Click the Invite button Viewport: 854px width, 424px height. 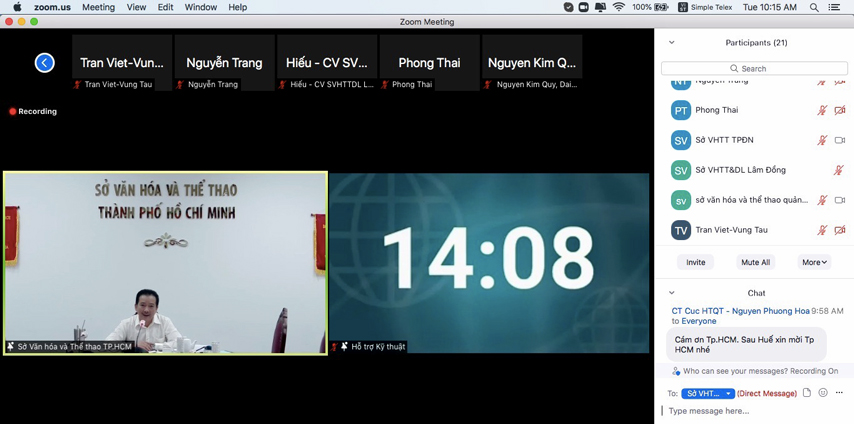click(x=695, y=262)
